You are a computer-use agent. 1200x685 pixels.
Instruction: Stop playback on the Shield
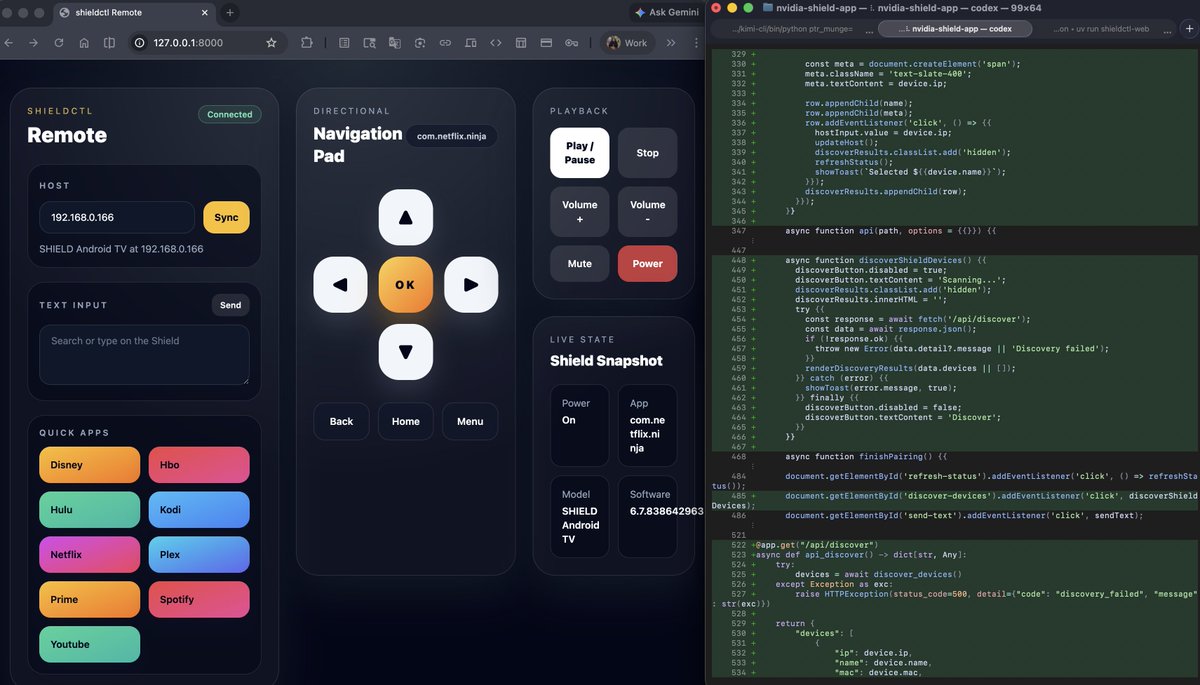click(647, 153)
